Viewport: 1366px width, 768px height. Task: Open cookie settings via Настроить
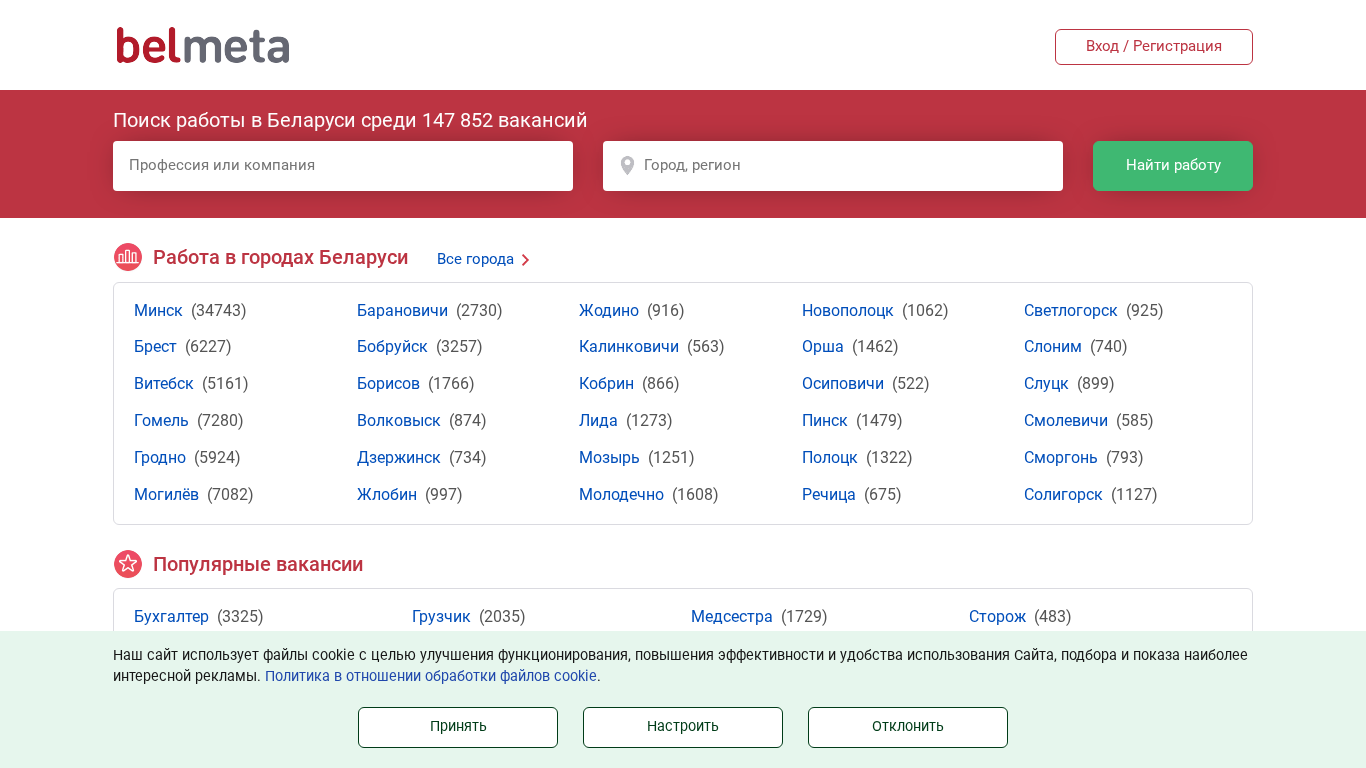683,727
